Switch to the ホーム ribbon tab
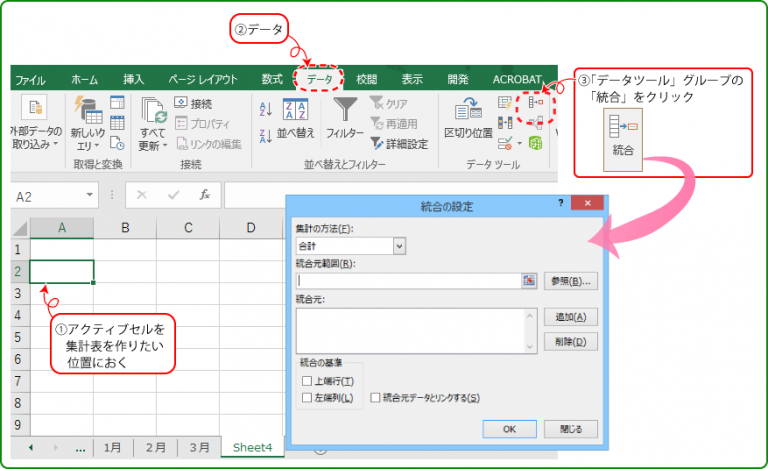 (84, 79)
